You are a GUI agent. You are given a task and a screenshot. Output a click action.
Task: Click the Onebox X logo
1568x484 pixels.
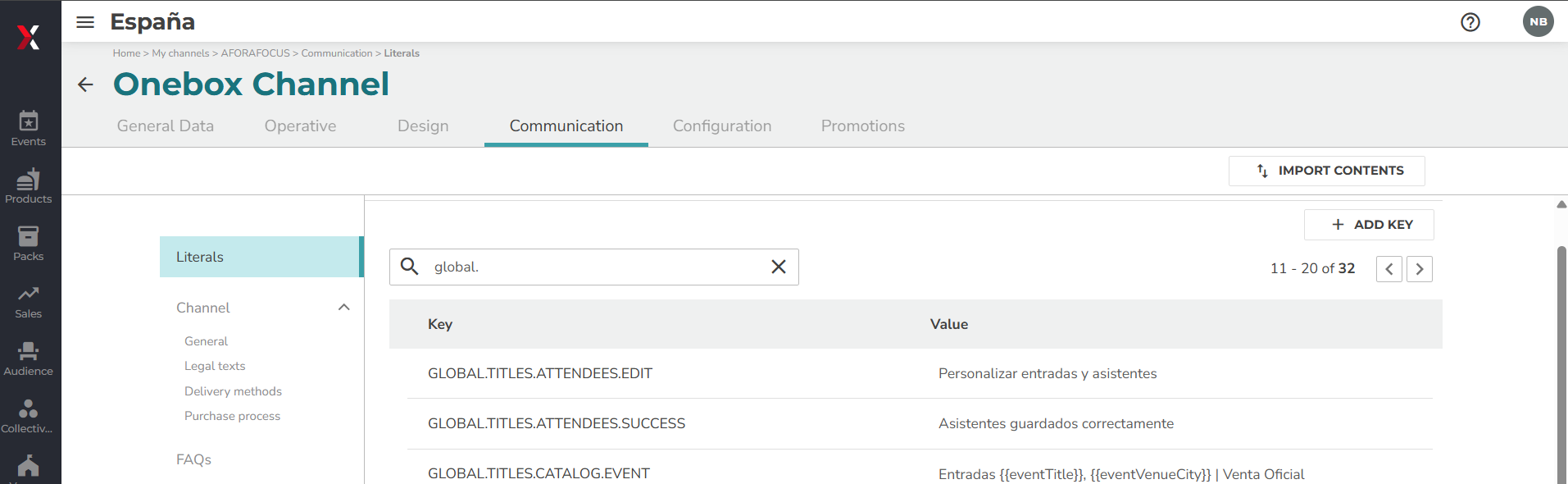coord(29,37)
